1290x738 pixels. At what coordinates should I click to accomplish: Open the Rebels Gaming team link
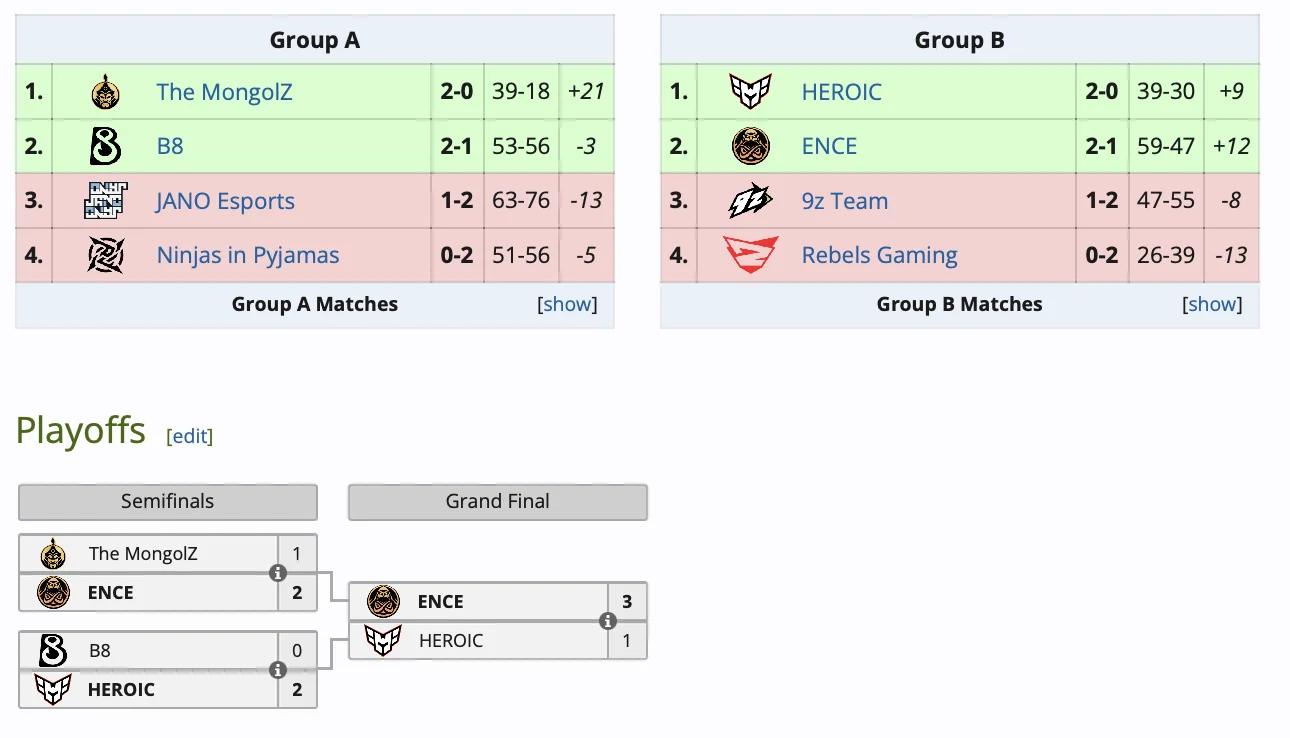(x=879, y=255)
